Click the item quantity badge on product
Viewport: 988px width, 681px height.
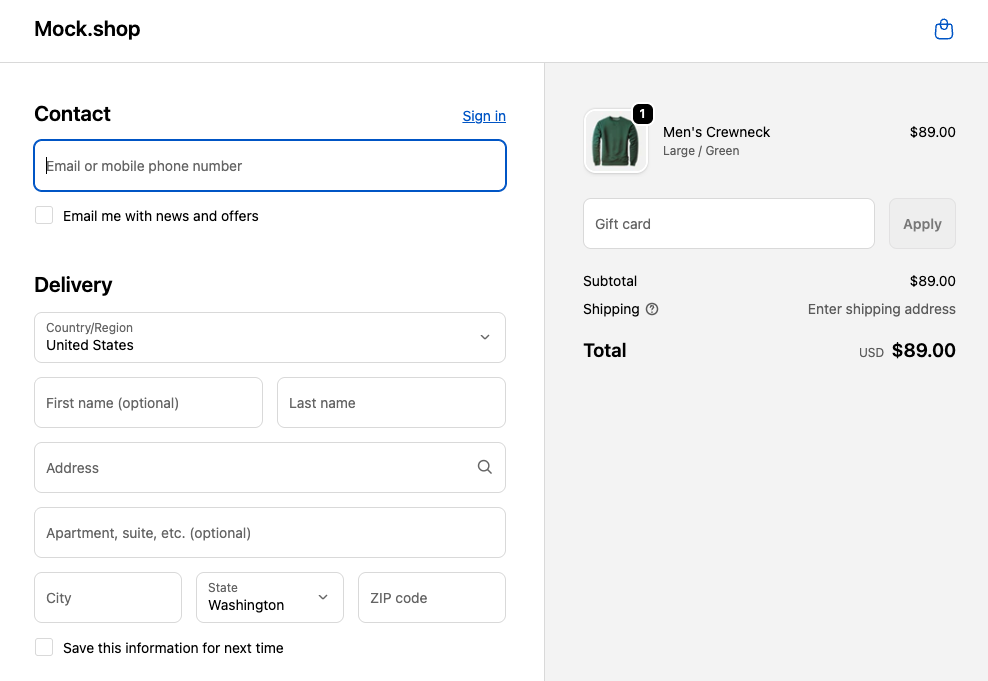[643, 114]
